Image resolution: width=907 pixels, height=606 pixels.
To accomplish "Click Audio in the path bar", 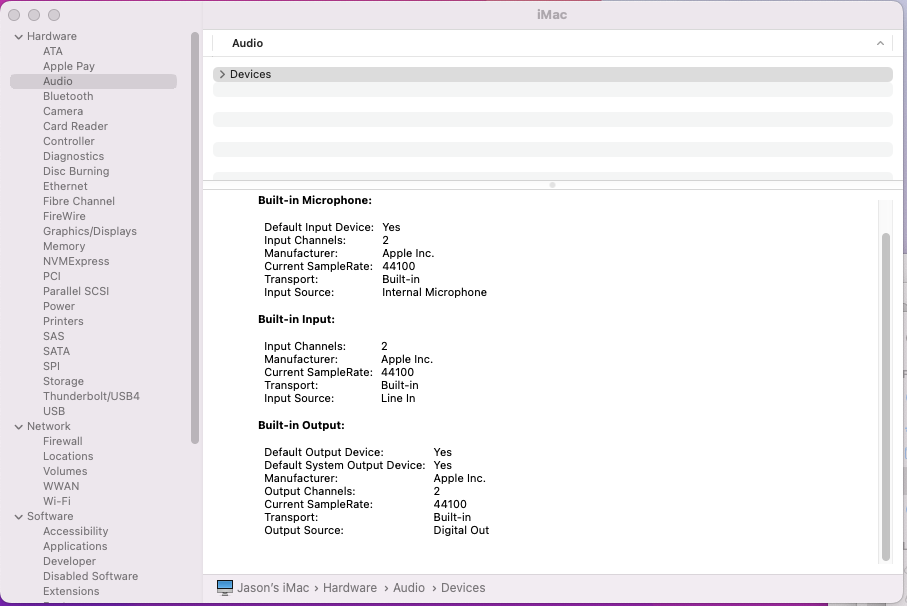I will pyautogui.click(x=409, y=588).
